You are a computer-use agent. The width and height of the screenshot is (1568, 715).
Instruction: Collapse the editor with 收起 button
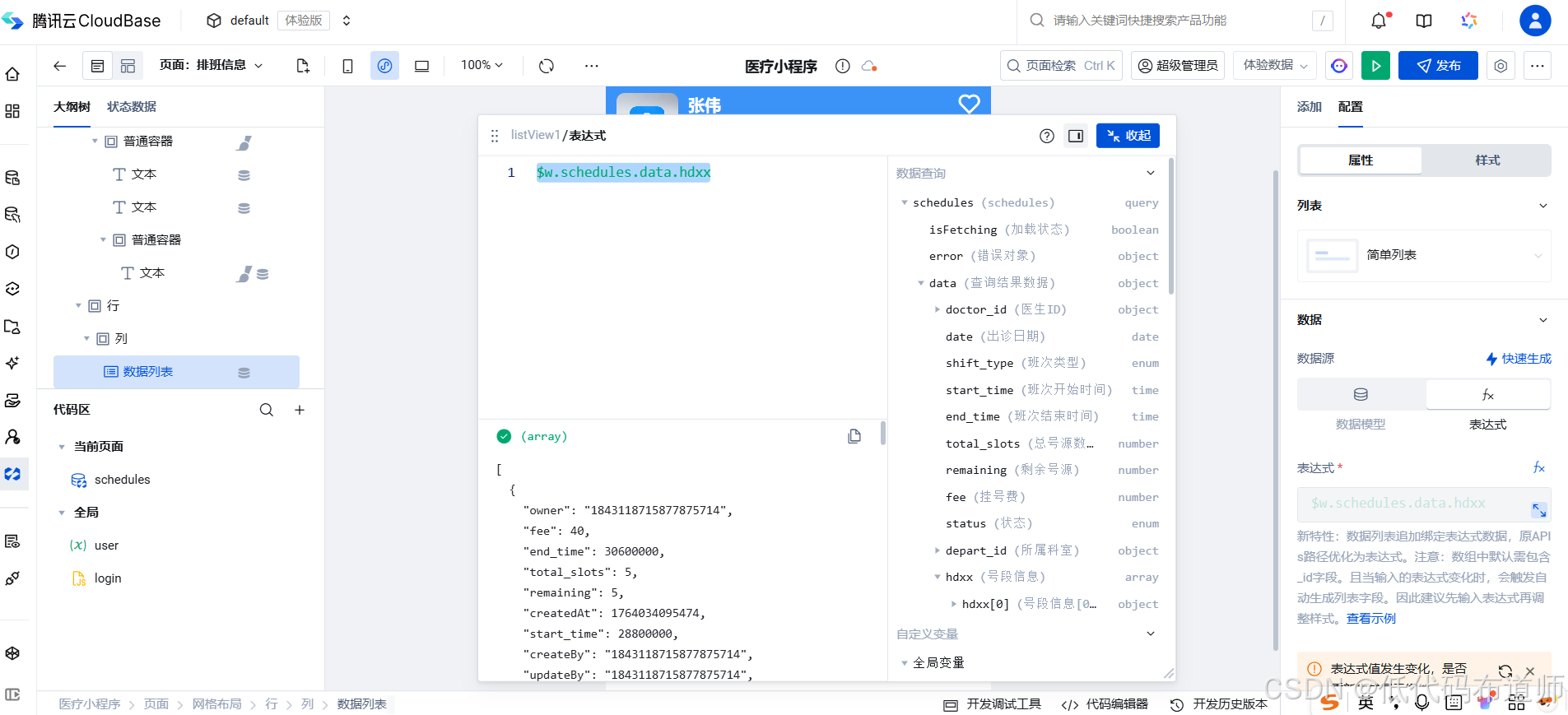pos(1128,136)
